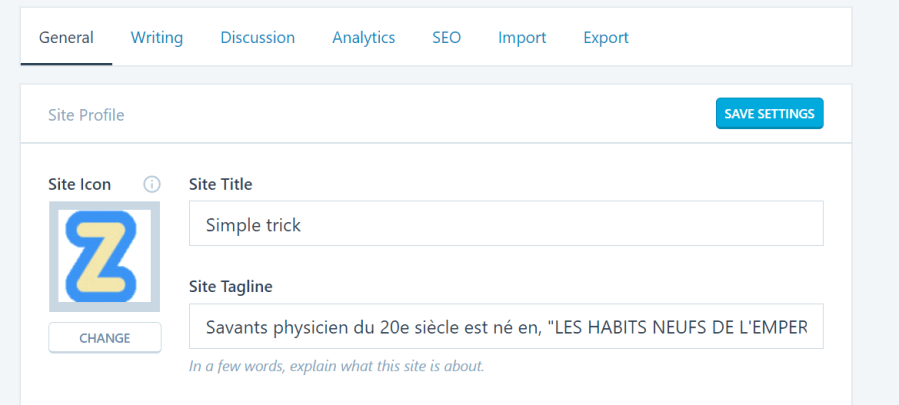Open the Export tab
Viewport: 899px width, 405px height.
pyautogui.click(x=606, y=38)
